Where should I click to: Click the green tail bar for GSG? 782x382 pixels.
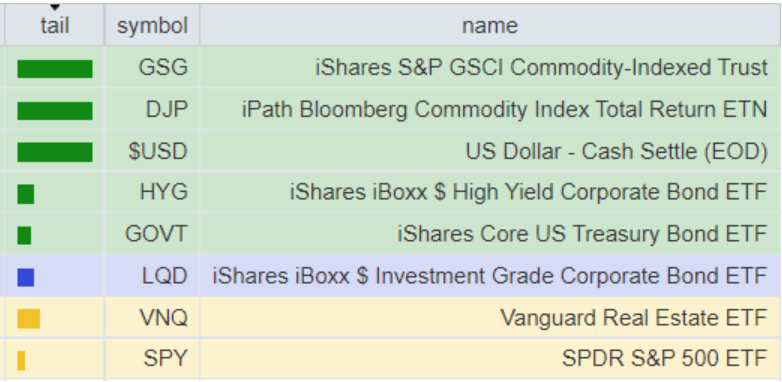[x=55, y=69]
